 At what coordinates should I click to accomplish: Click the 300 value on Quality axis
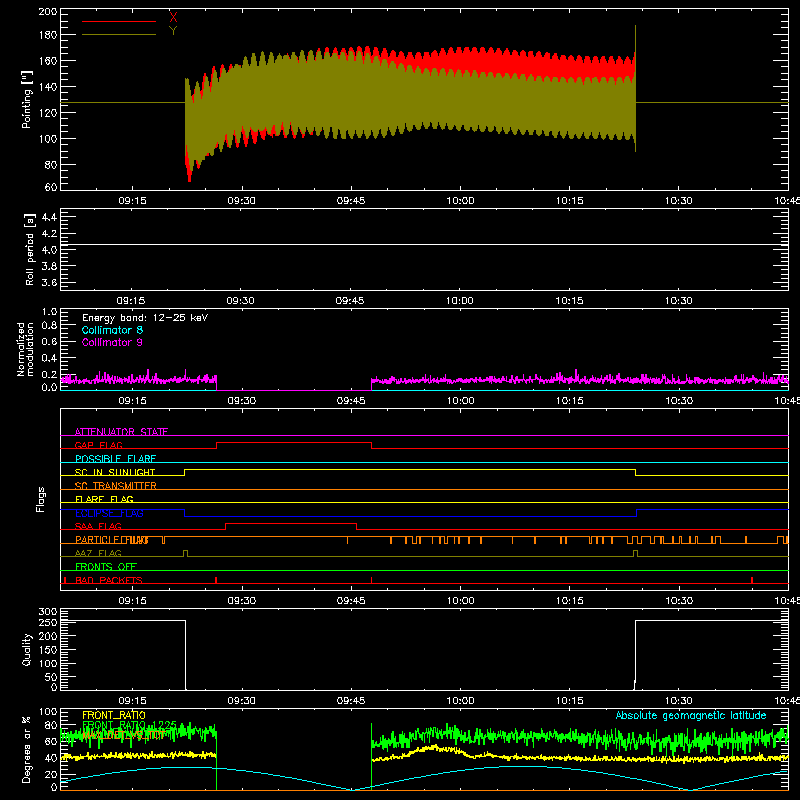[48, 612]
